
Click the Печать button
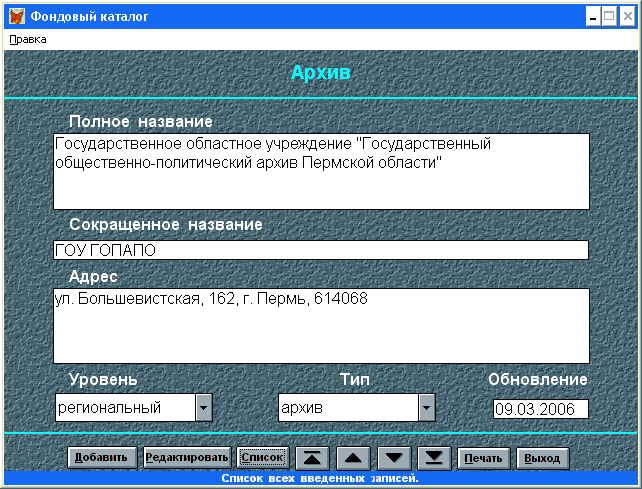coord(483,458)
